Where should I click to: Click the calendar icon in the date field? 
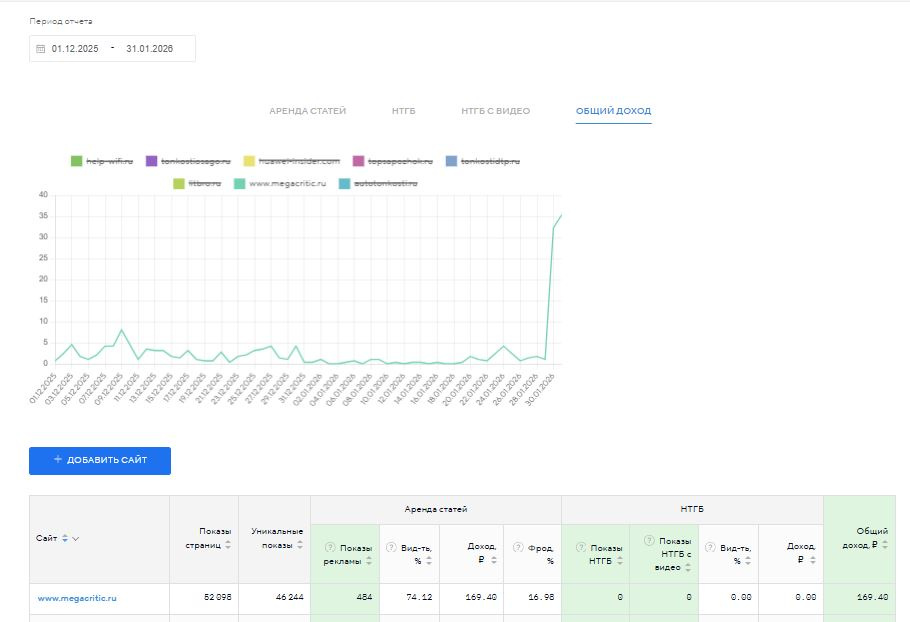click(41, 49)
